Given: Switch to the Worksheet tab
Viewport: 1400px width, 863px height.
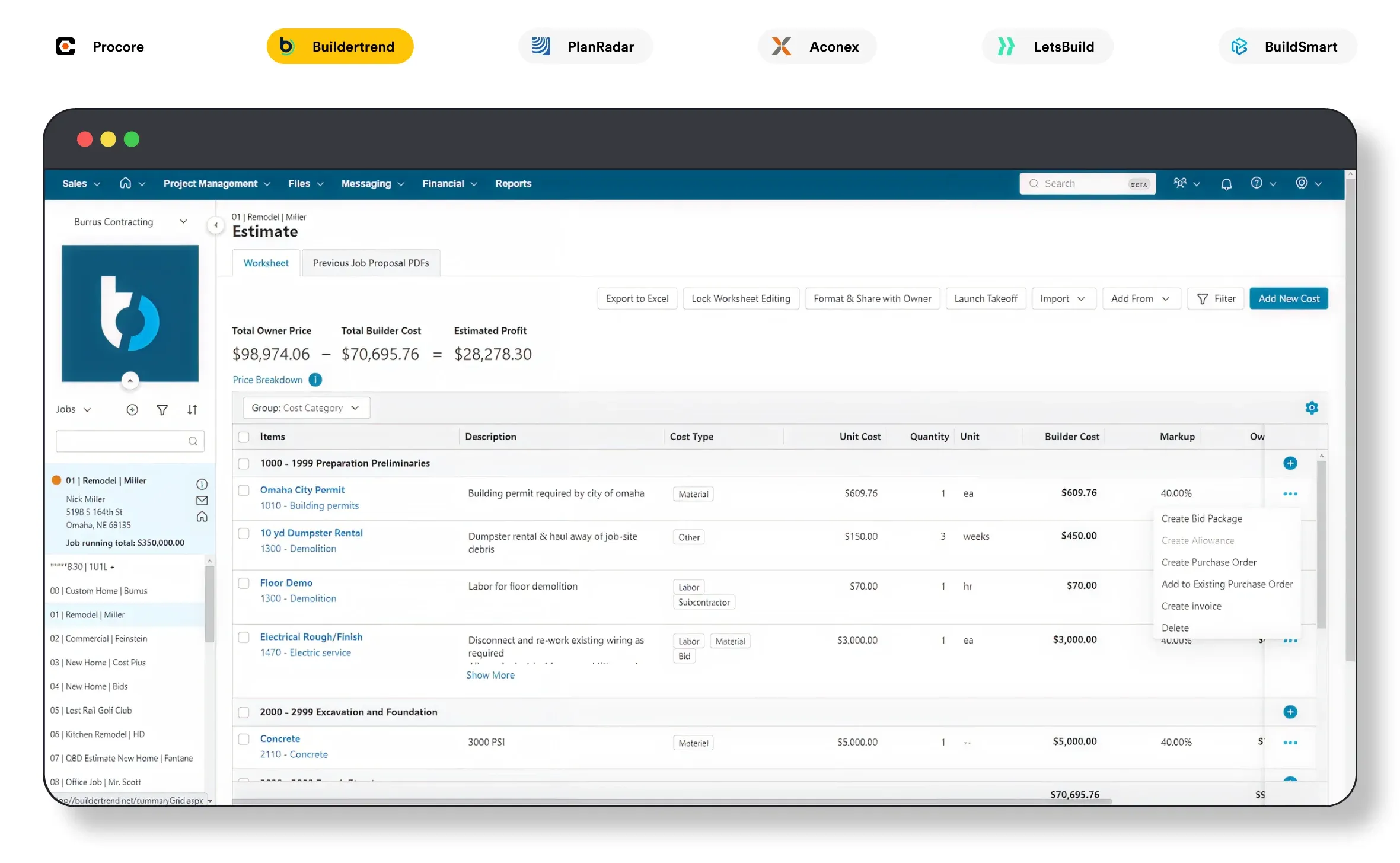Looking at the screenshot, I should pos(266,263).
